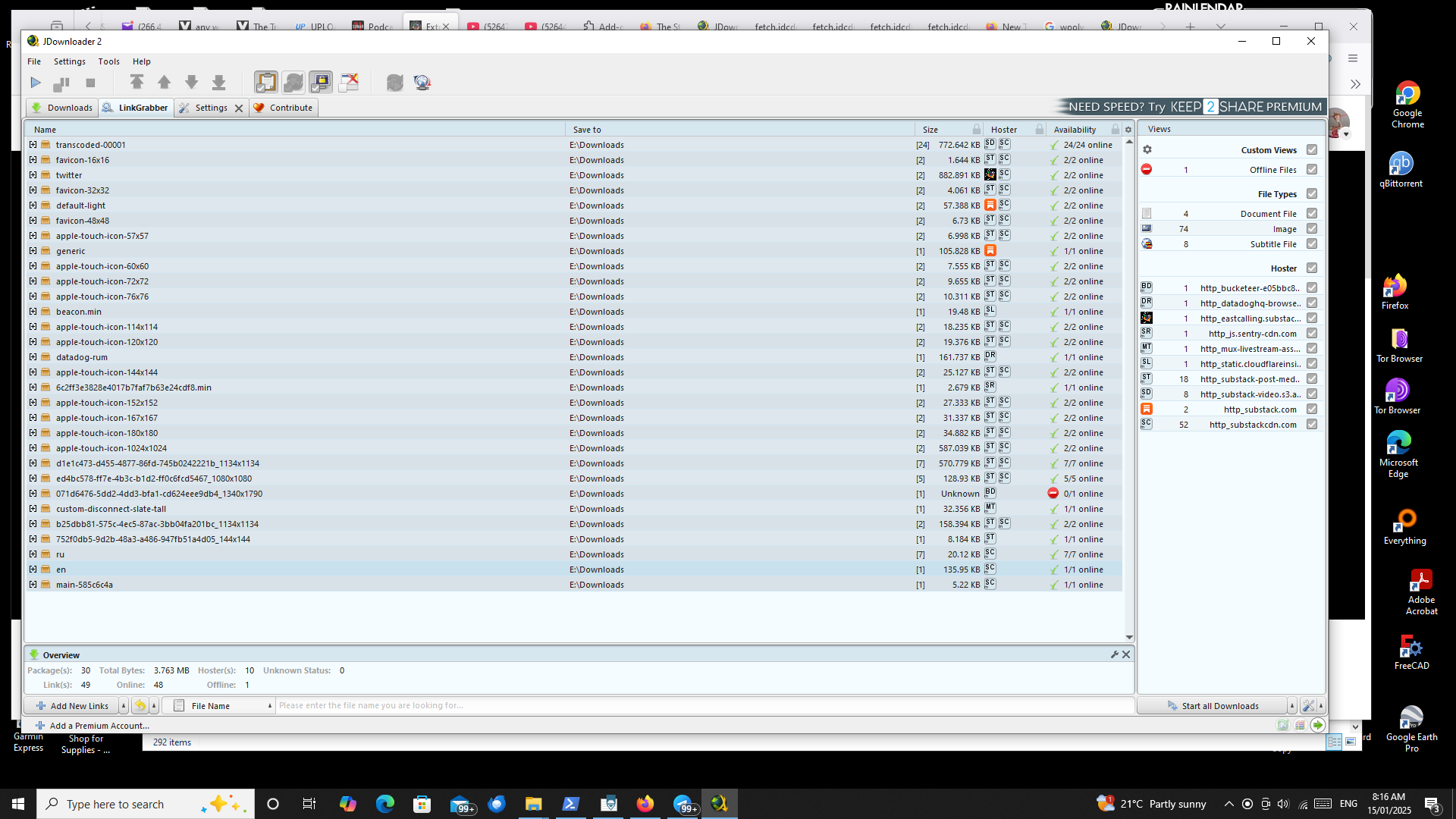Screen dimensions: 1456x819
Task: Switch to the Downloads tab
Action: point(62,108)
